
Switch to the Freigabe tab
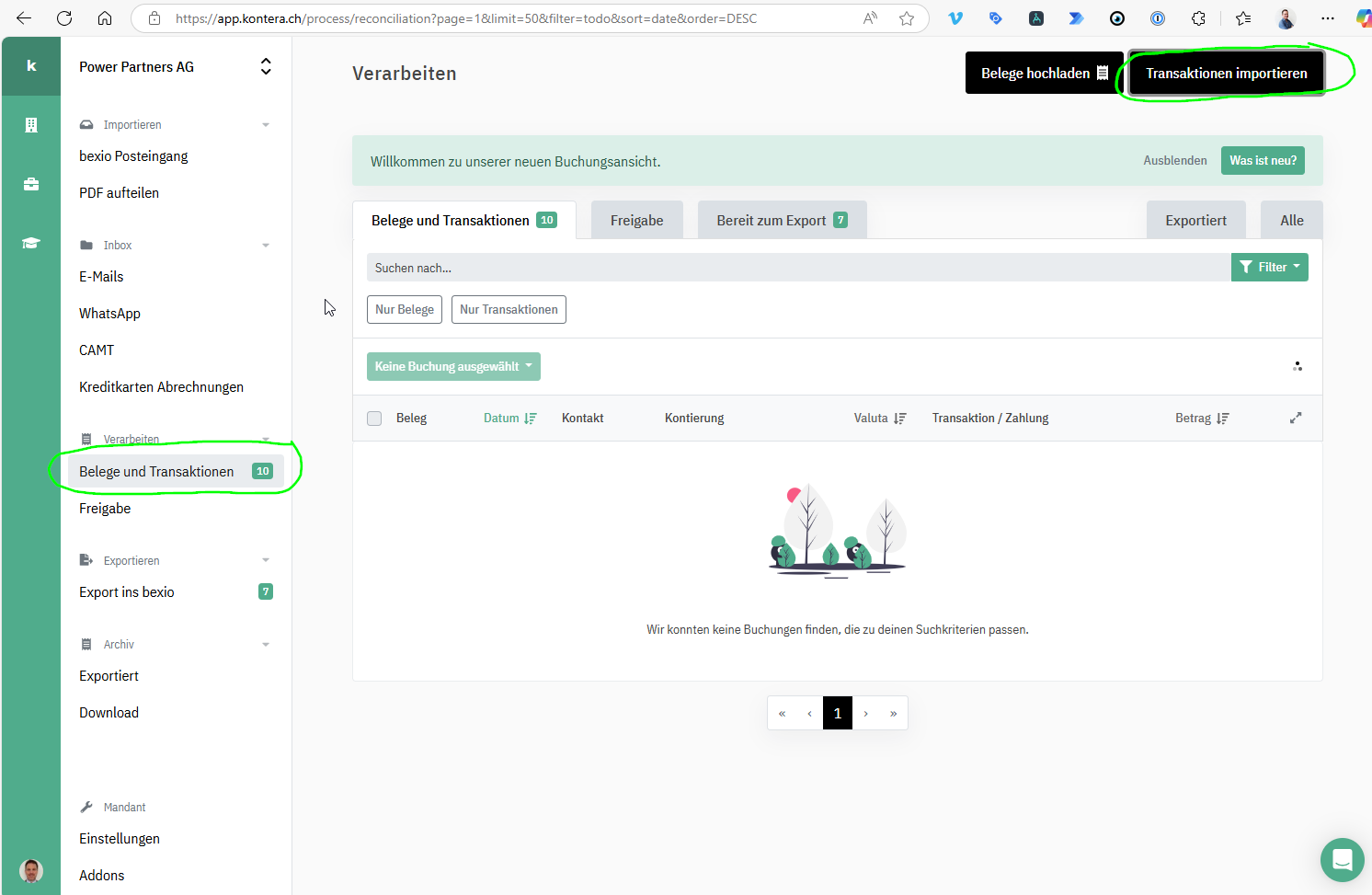[637, 220]
